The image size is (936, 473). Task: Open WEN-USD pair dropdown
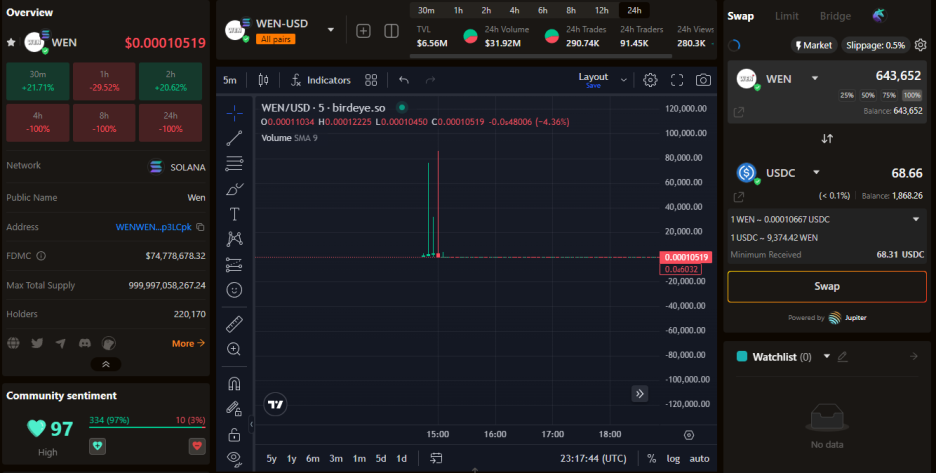[x=331, y=30]
